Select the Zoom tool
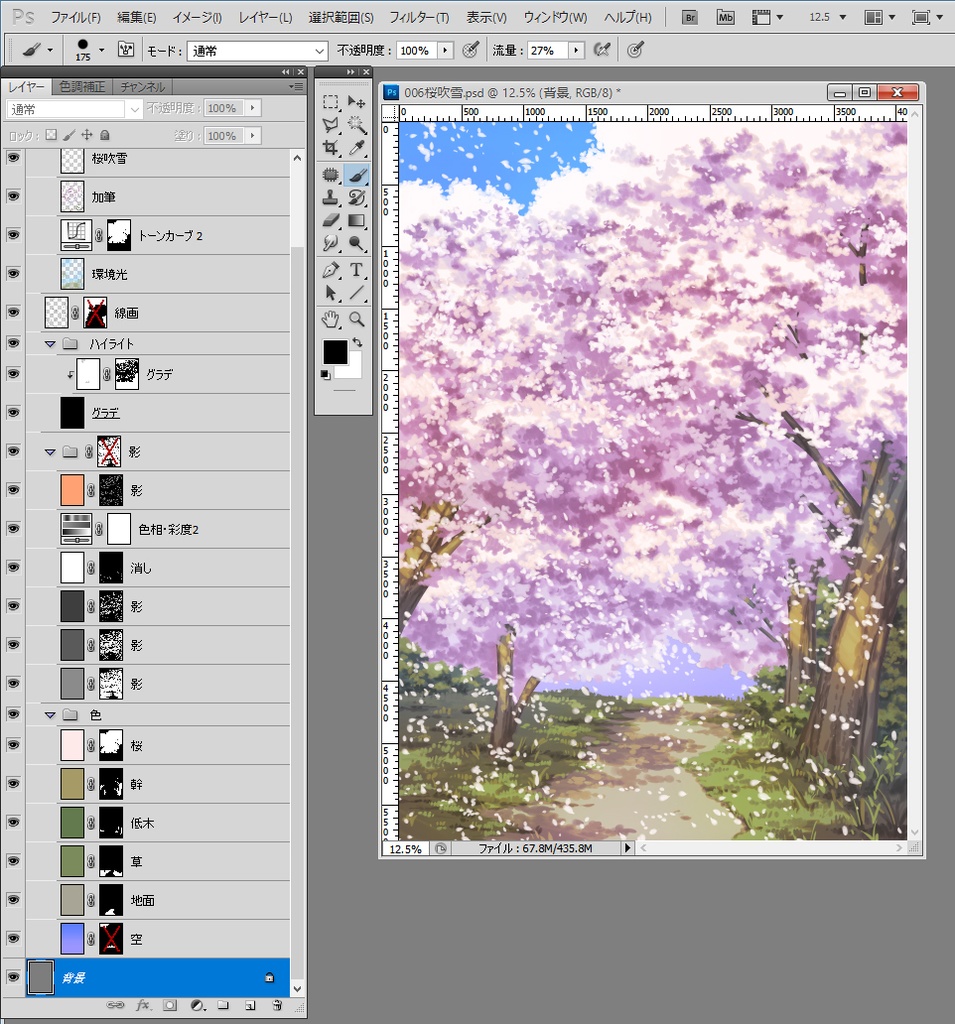 356,319
